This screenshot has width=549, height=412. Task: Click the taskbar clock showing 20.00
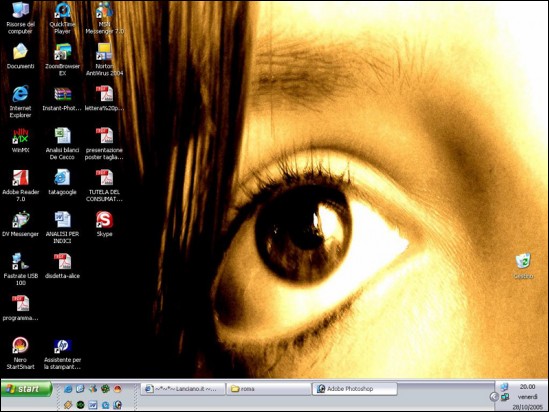527,386
